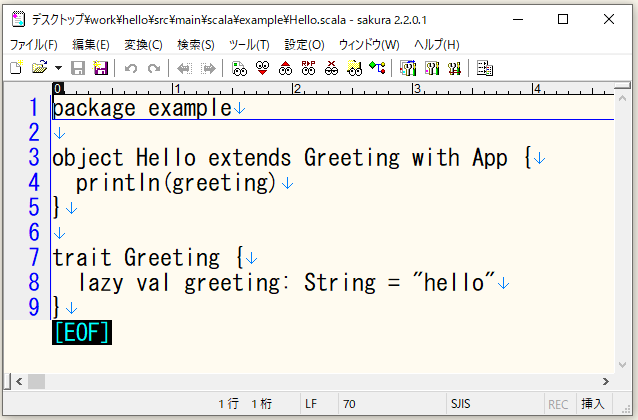Save the file with the floppy icon
The width and height of the screenshot is (638, 420).
click(x=78, y=68)
